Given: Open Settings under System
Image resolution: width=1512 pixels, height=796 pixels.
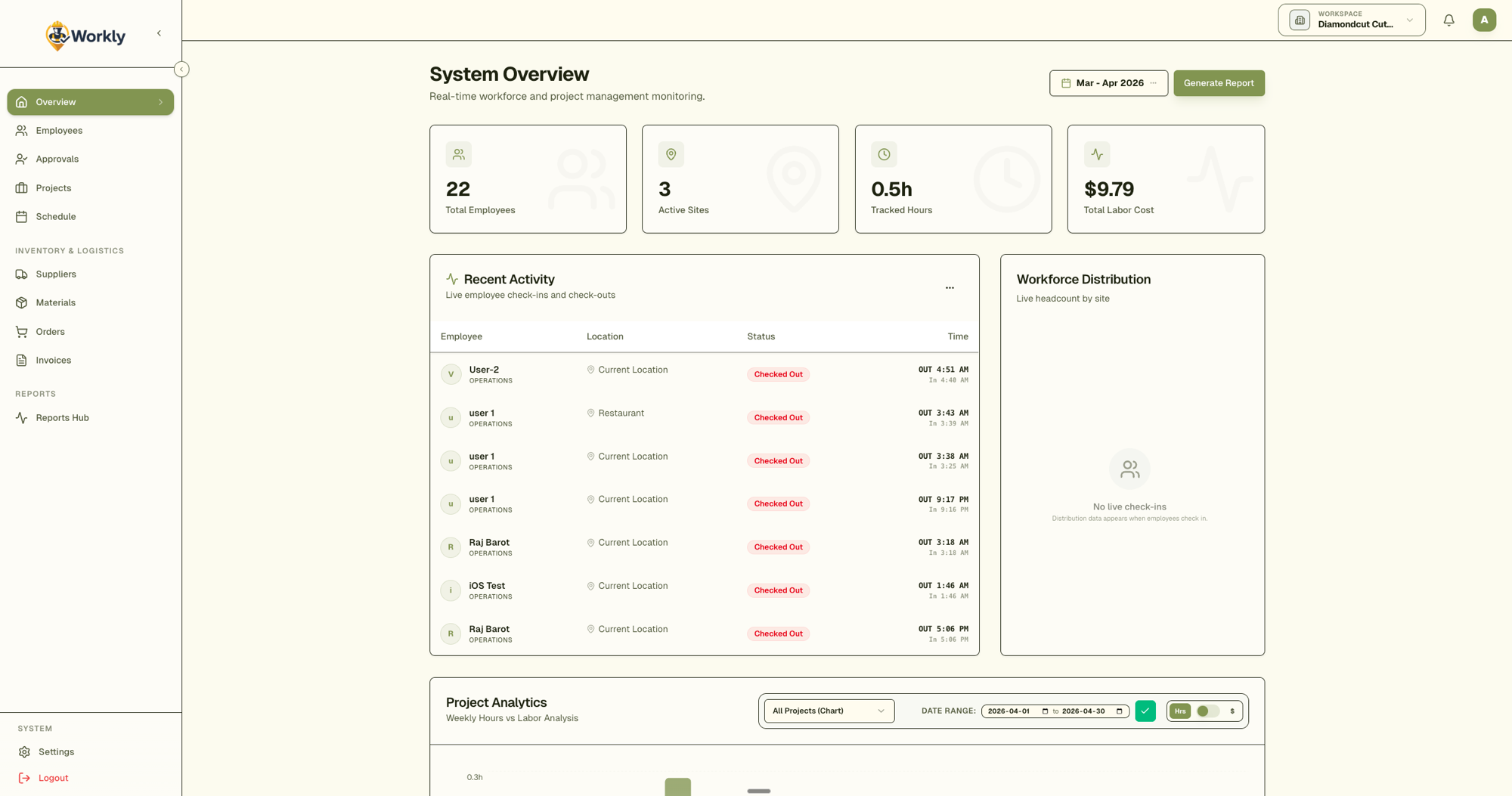Looking at the screenshot, I should click(54, 751).
